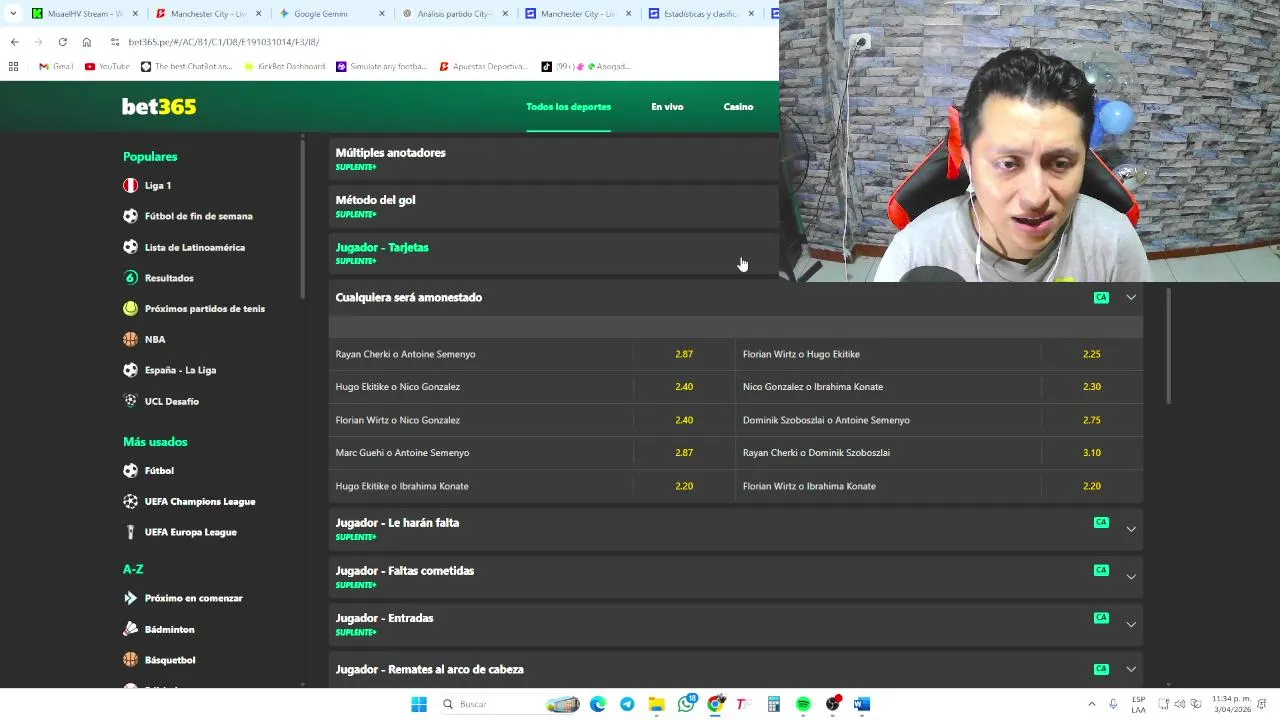Viewport: 1280px width, 720px height.
Task: Open Spotify from the taskbar
Action: [803, 704]
